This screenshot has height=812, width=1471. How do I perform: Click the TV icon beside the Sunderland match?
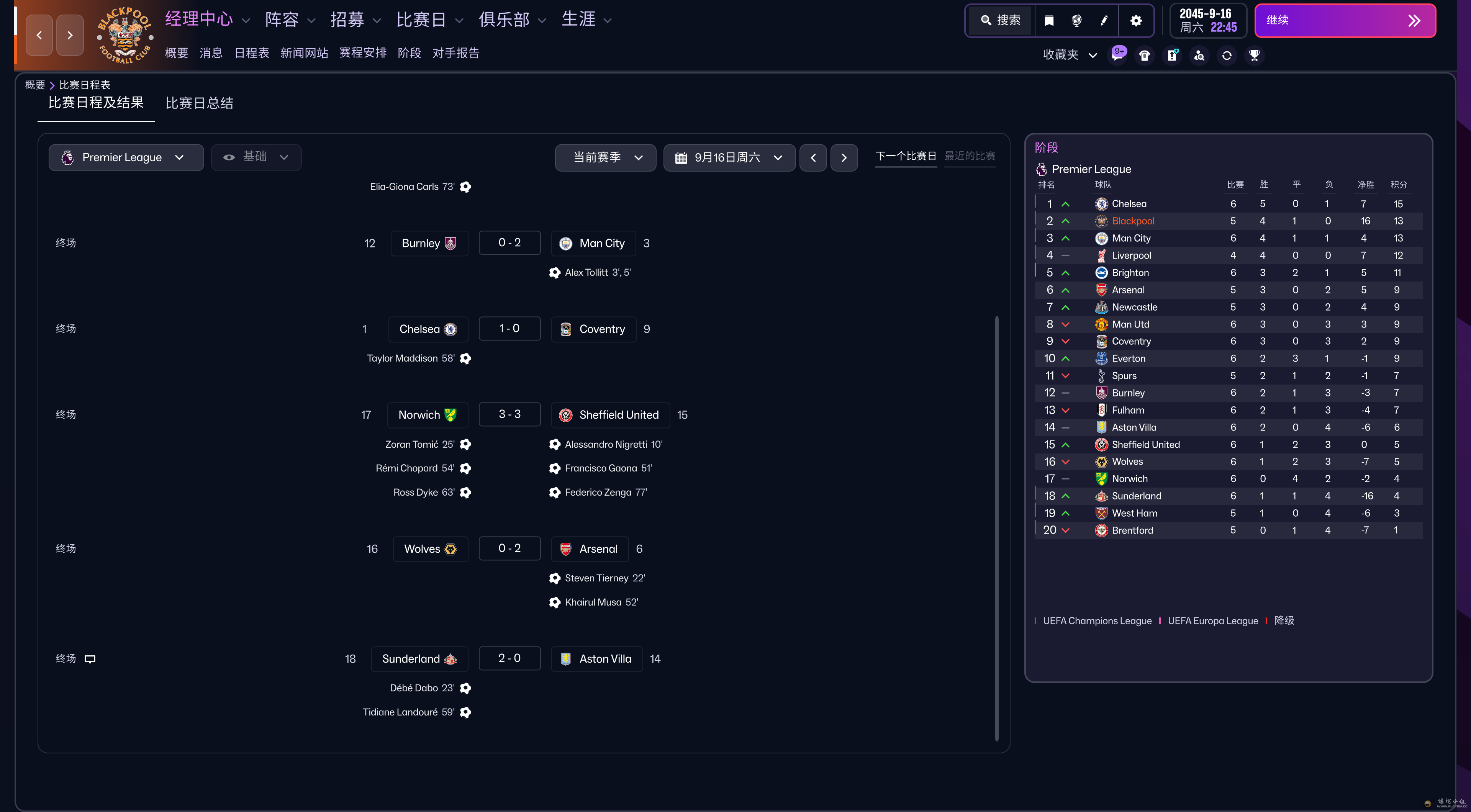[90, 659]
